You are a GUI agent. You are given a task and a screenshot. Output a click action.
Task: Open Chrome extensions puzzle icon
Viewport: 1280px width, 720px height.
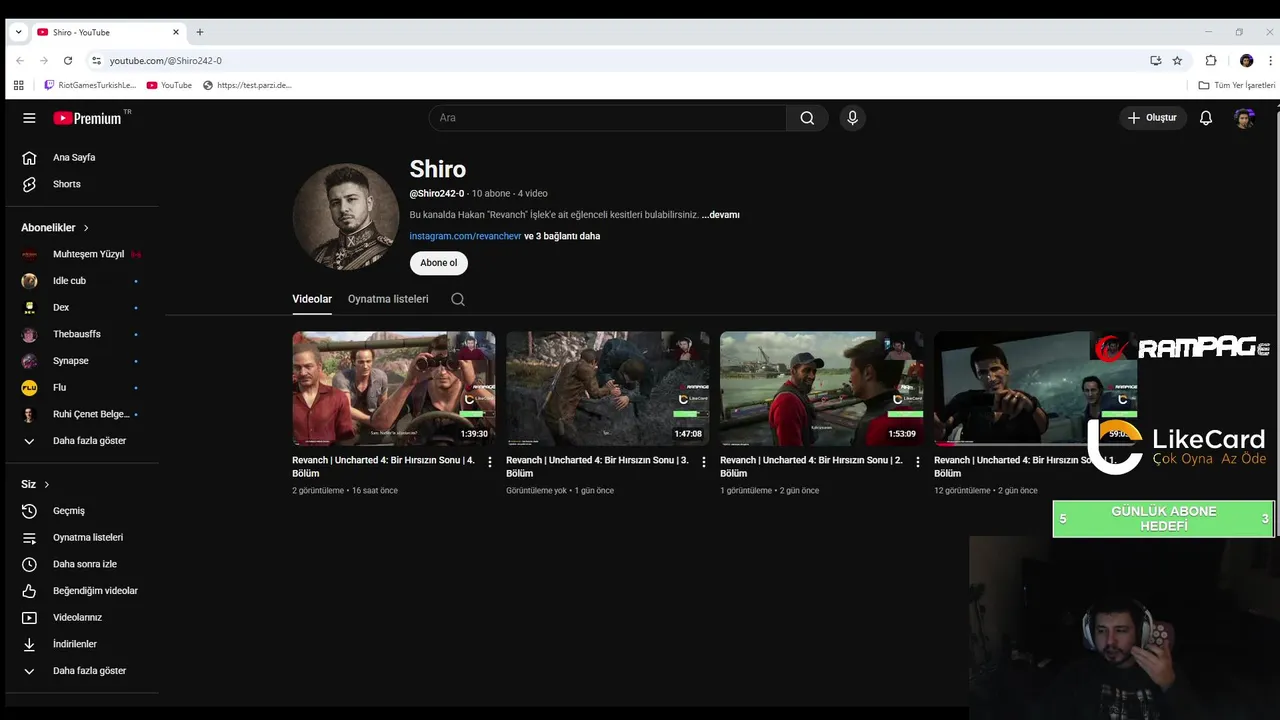click(x=1211, y=60)
